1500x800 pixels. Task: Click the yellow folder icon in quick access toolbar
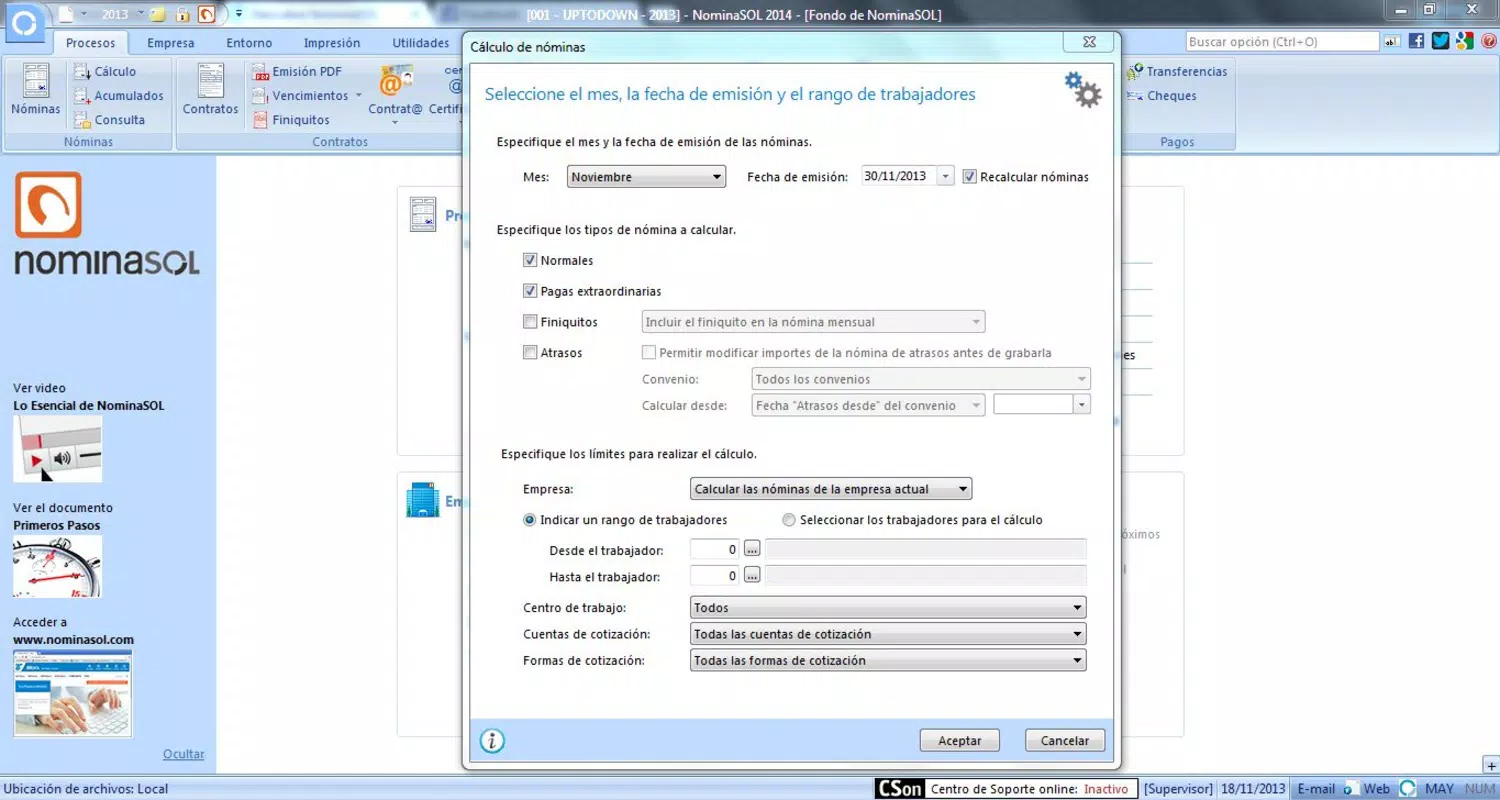pyautogui.click(x=158, y=14)
